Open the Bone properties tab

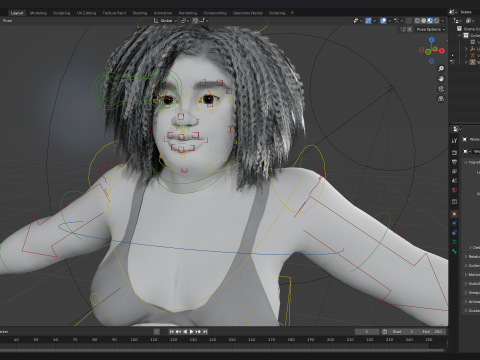tap(454, 251)
